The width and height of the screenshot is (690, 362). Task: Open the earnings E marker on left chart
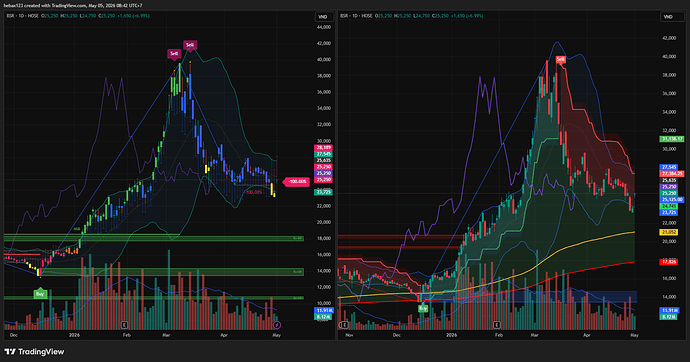(x=125, y=325)
